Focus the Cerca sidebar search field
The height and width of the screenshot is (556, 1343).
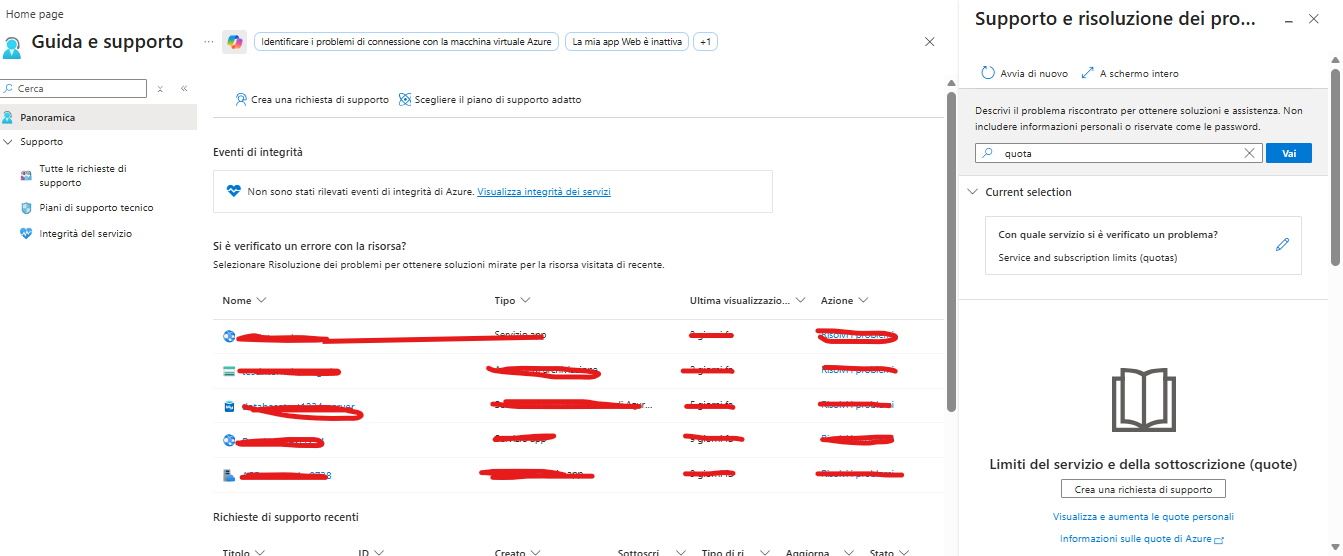[74, 89]
